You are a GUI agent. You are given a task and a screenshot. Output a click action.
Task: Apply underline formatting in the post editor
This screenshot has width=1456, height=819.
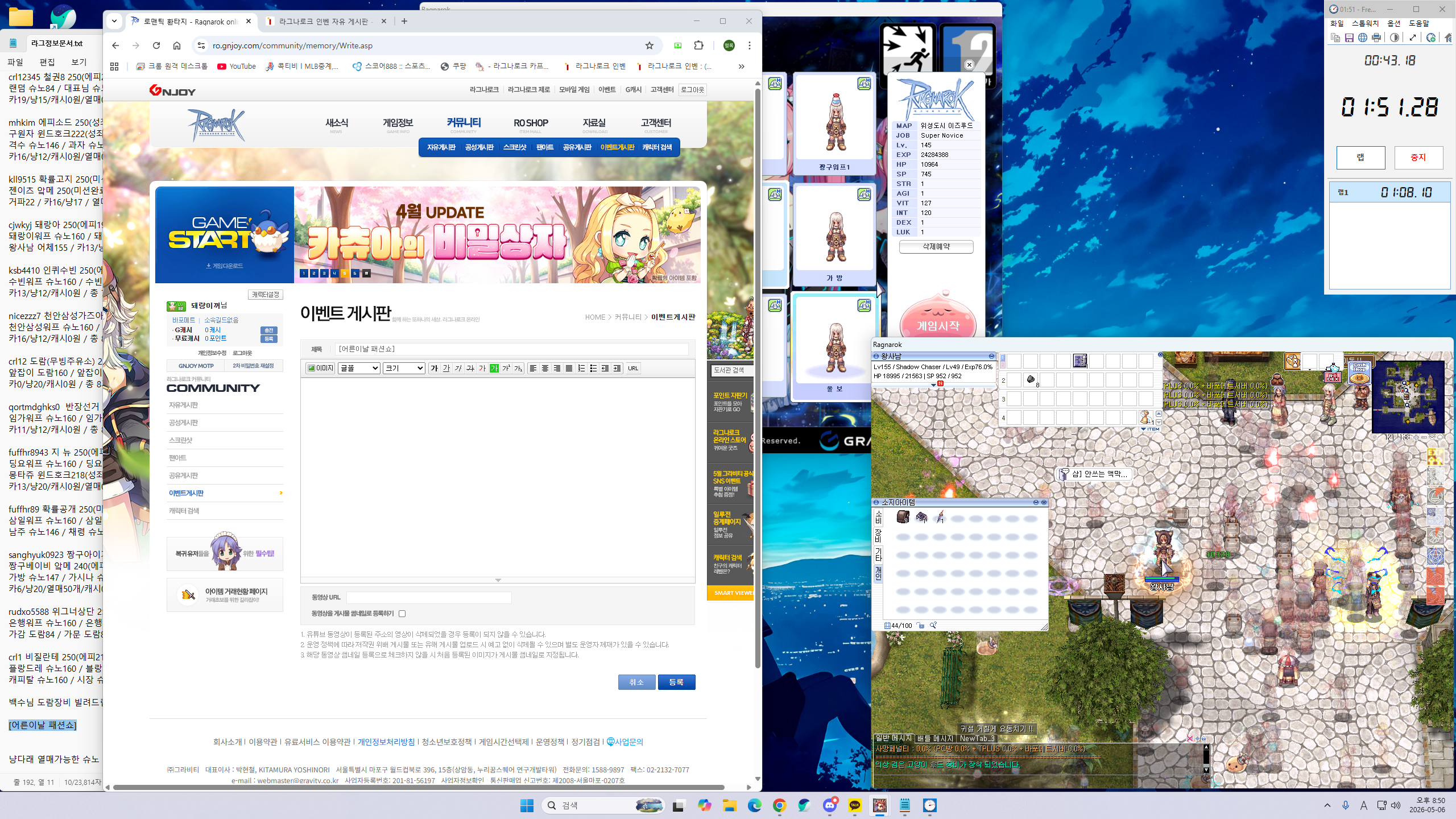click(446, 369)
